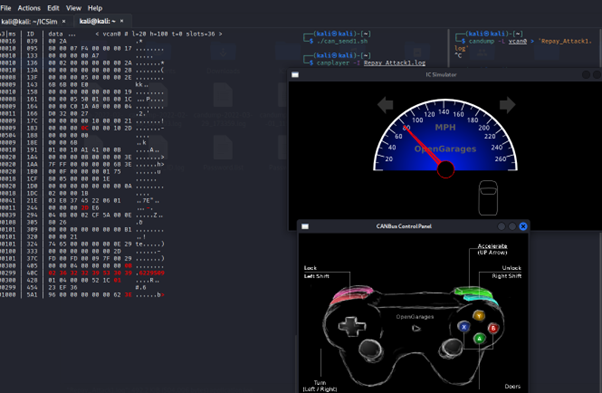Click the Doors label in control panel
This screenshot has width=602, height=393.
(513, 386)
